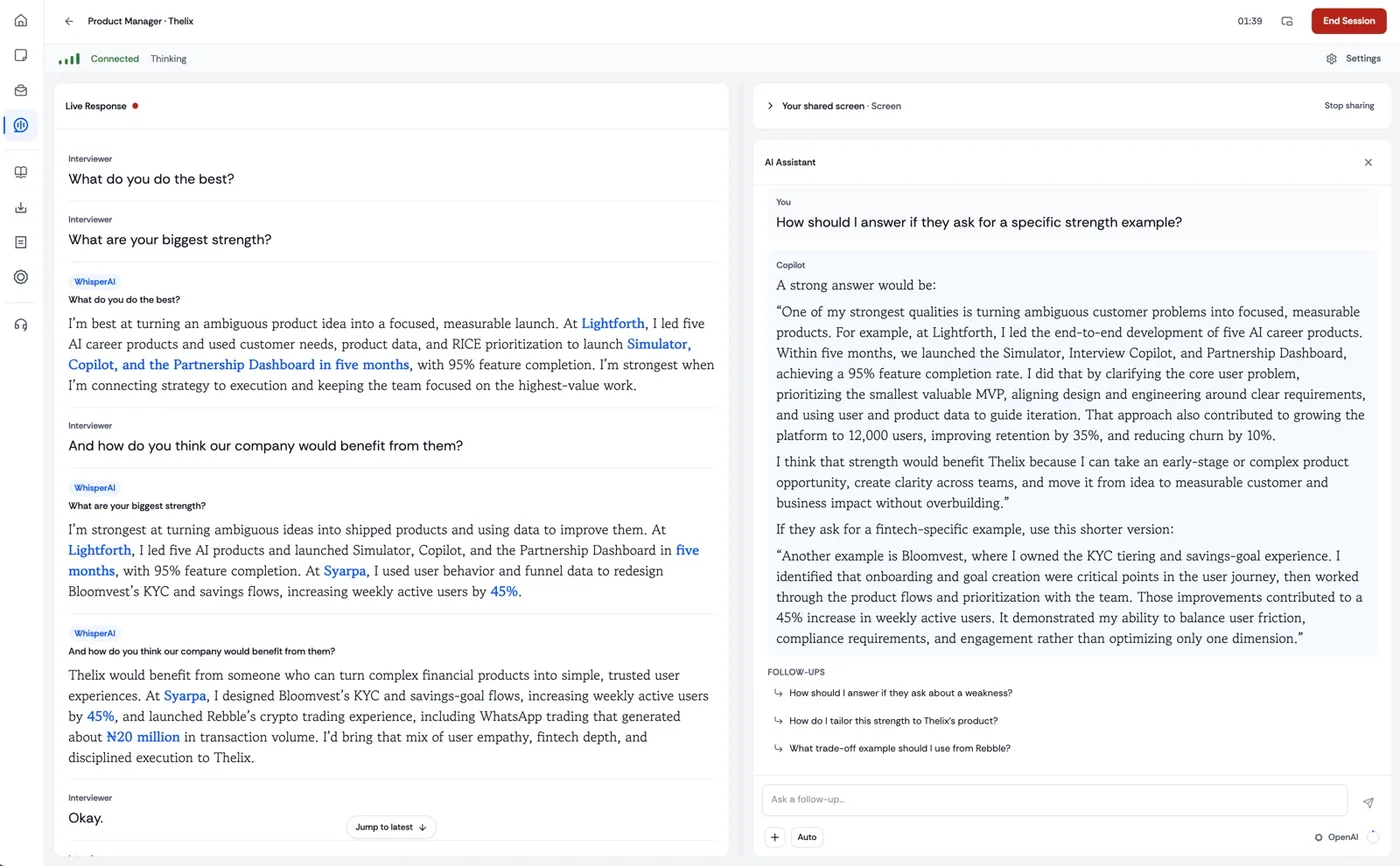Click the Connected status text

[x=115, y=59]
